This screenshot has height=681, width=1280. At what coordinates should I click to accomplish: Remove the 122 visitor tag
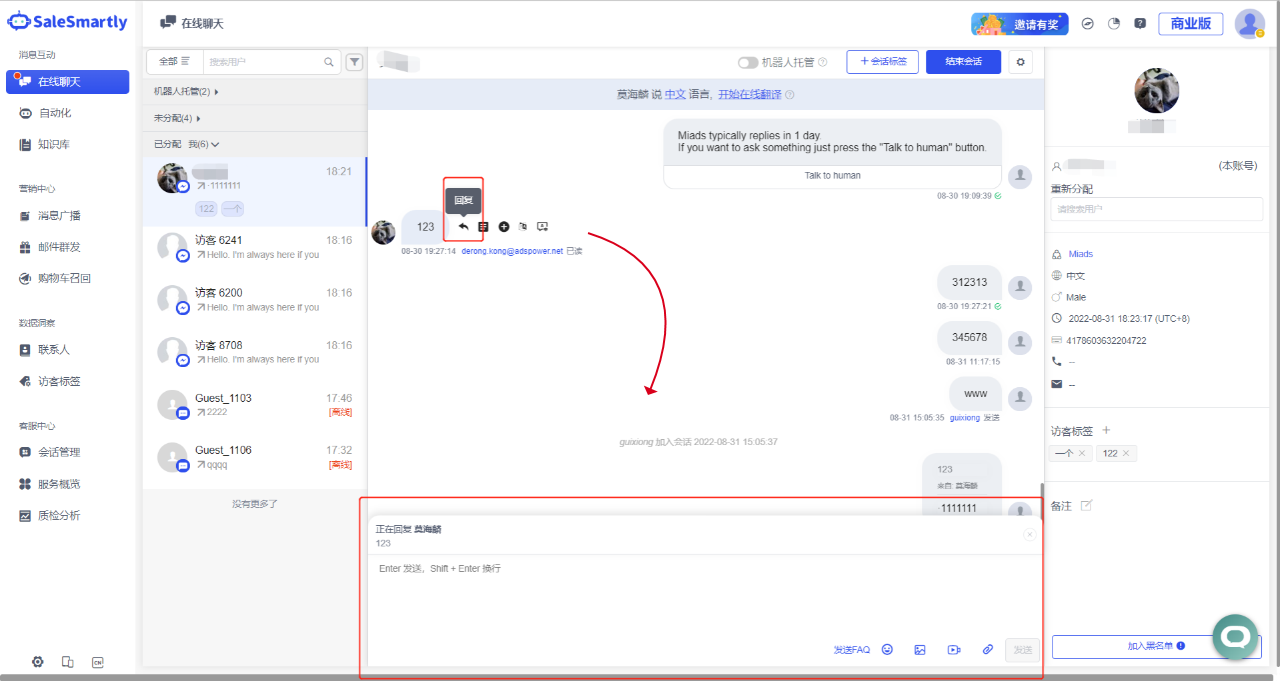click(1126, 454)
